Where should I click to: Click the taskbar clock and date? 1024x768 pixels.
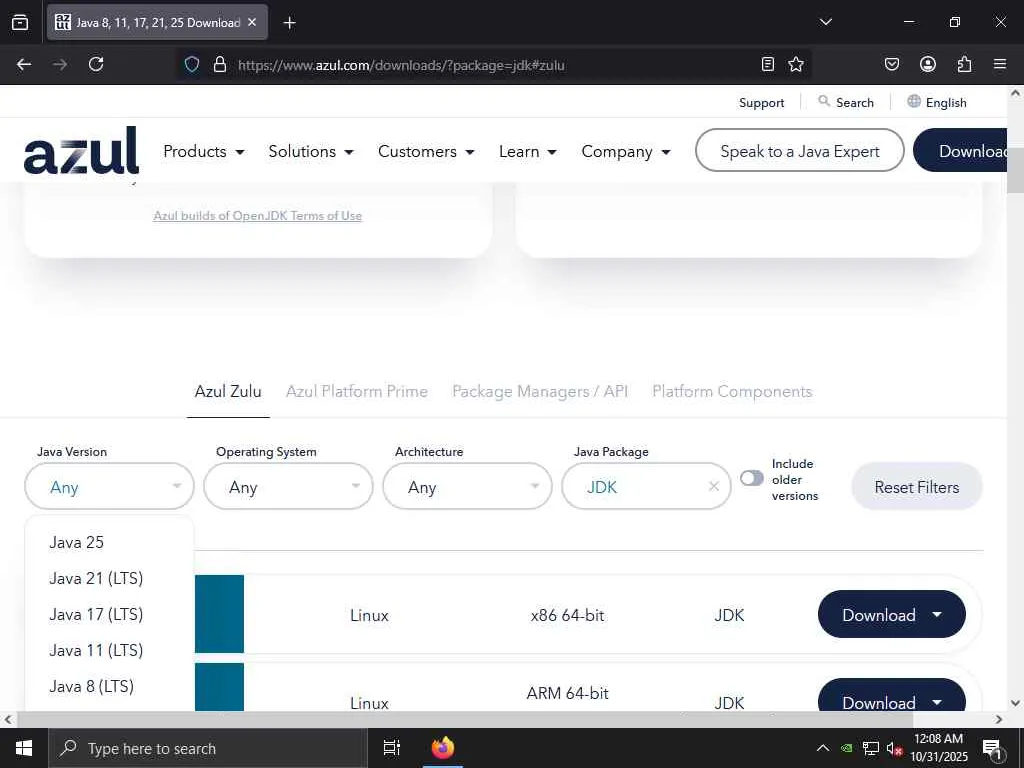pos(938,748)
